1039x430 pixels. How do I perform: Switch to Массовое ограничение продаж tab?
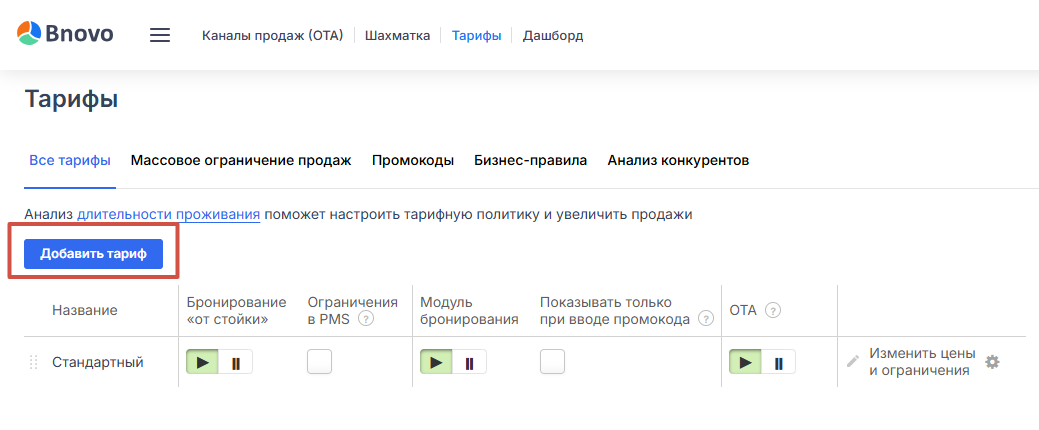tap(241, 160)
